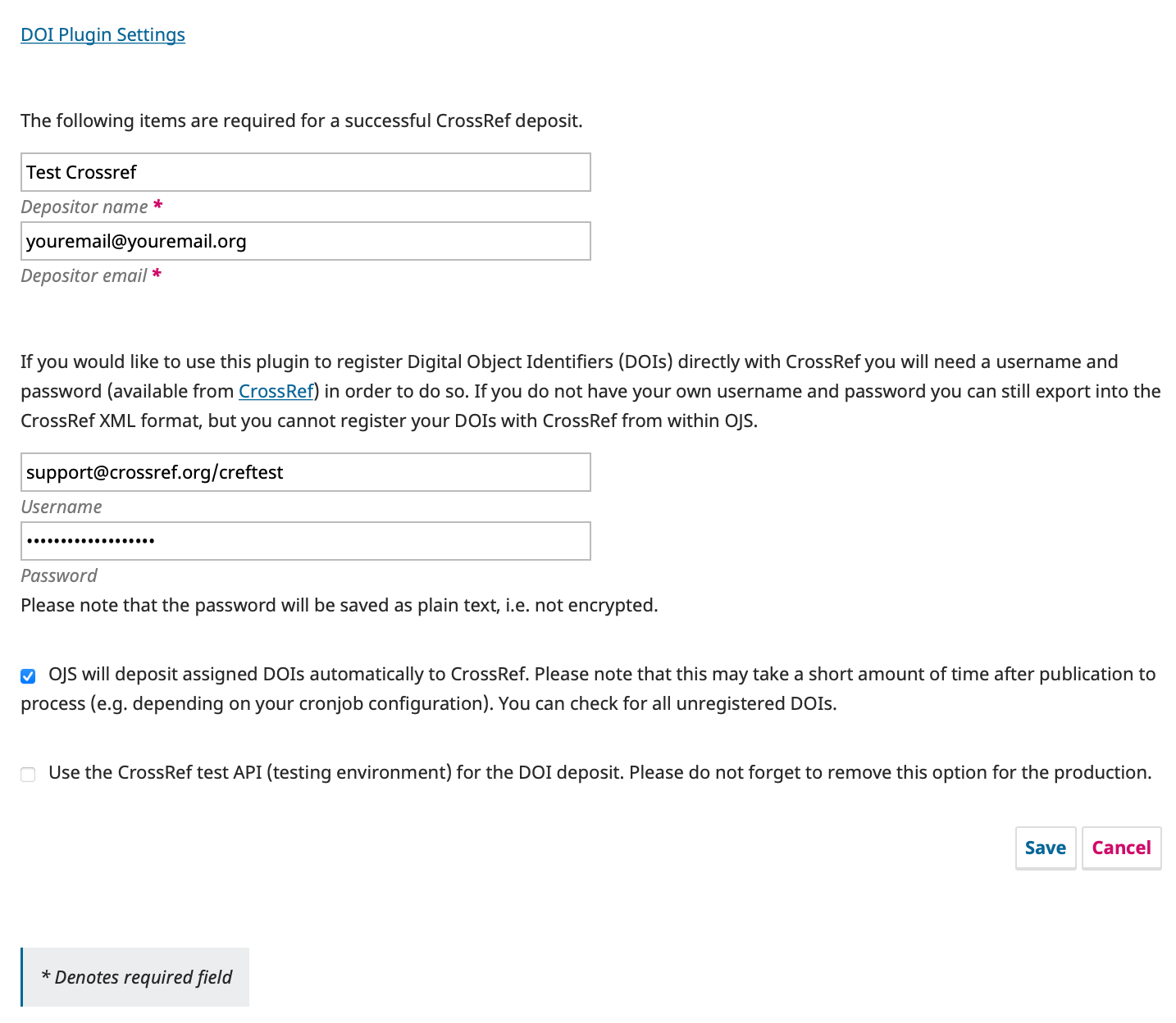Focus the Depositor email text box
Viewport: 1176px width, 1023px height.
305,241
